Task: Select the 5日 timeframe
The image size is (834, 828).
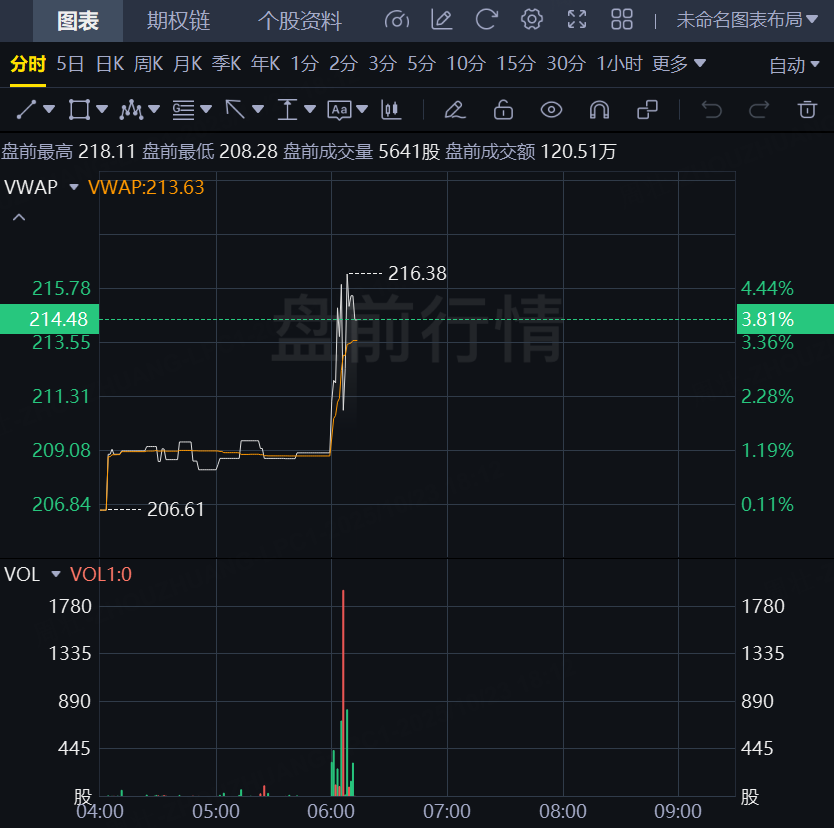Action: click(70, 64)
